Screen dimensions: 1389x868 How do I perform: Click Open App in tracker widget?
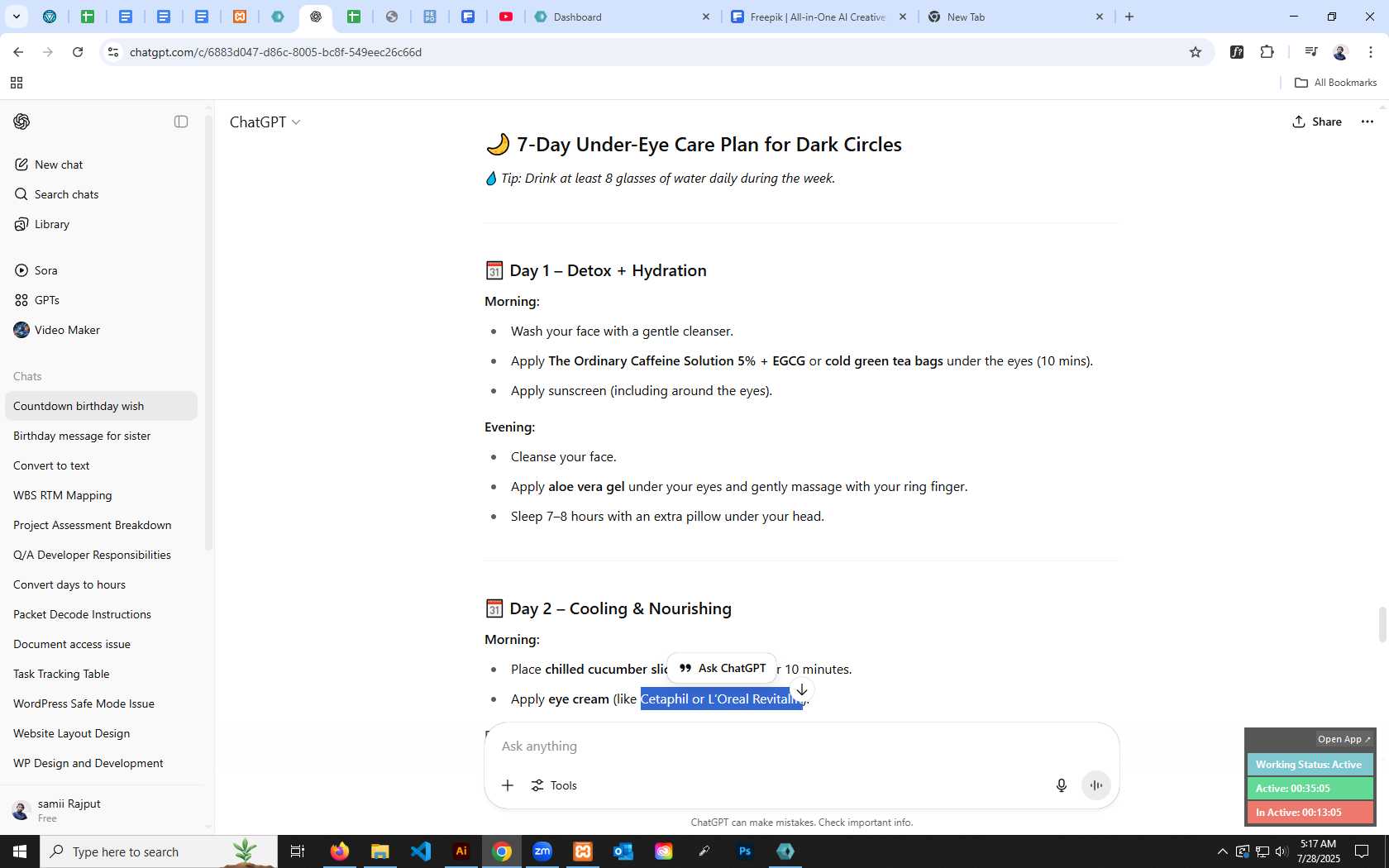pos(1344,739)
